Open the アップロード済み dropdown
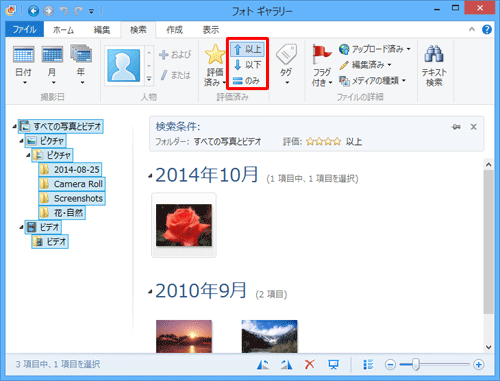 click(x=374, y=49)
